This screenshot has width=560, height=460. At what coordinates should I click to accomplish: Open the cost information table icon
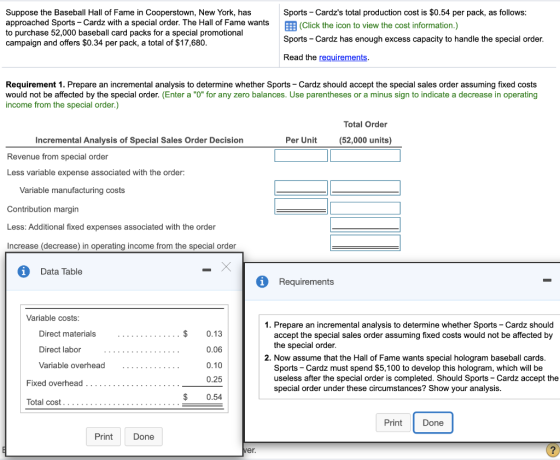(x=290, y=26)
